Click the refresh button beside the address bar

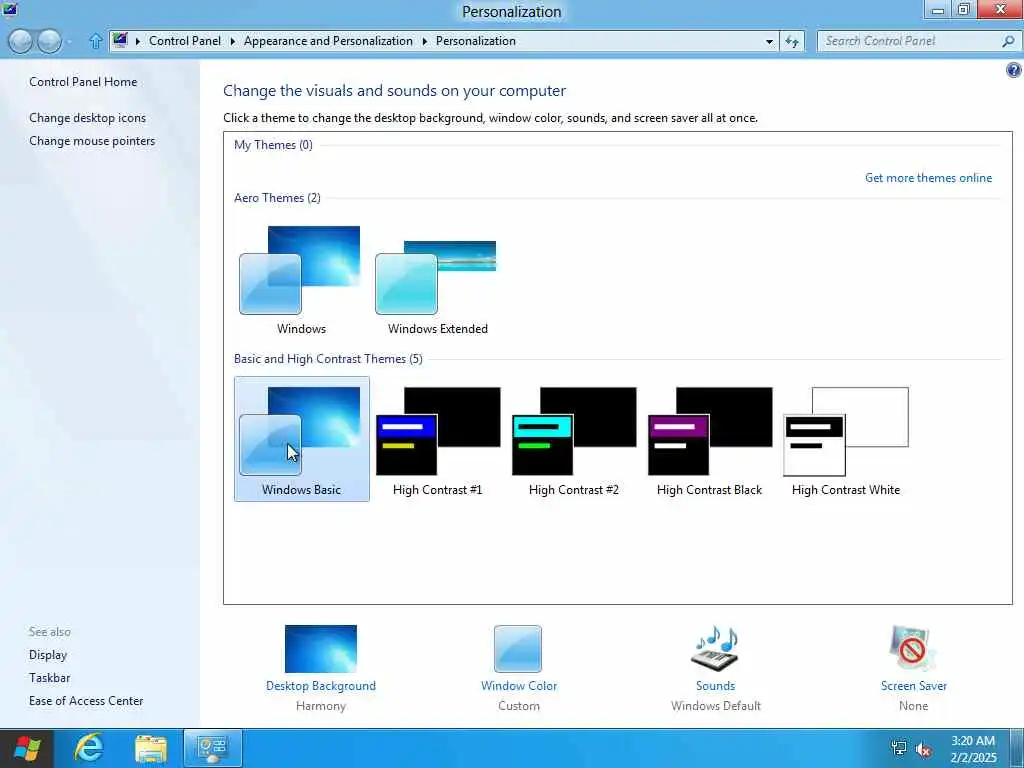tap(792, 41)
